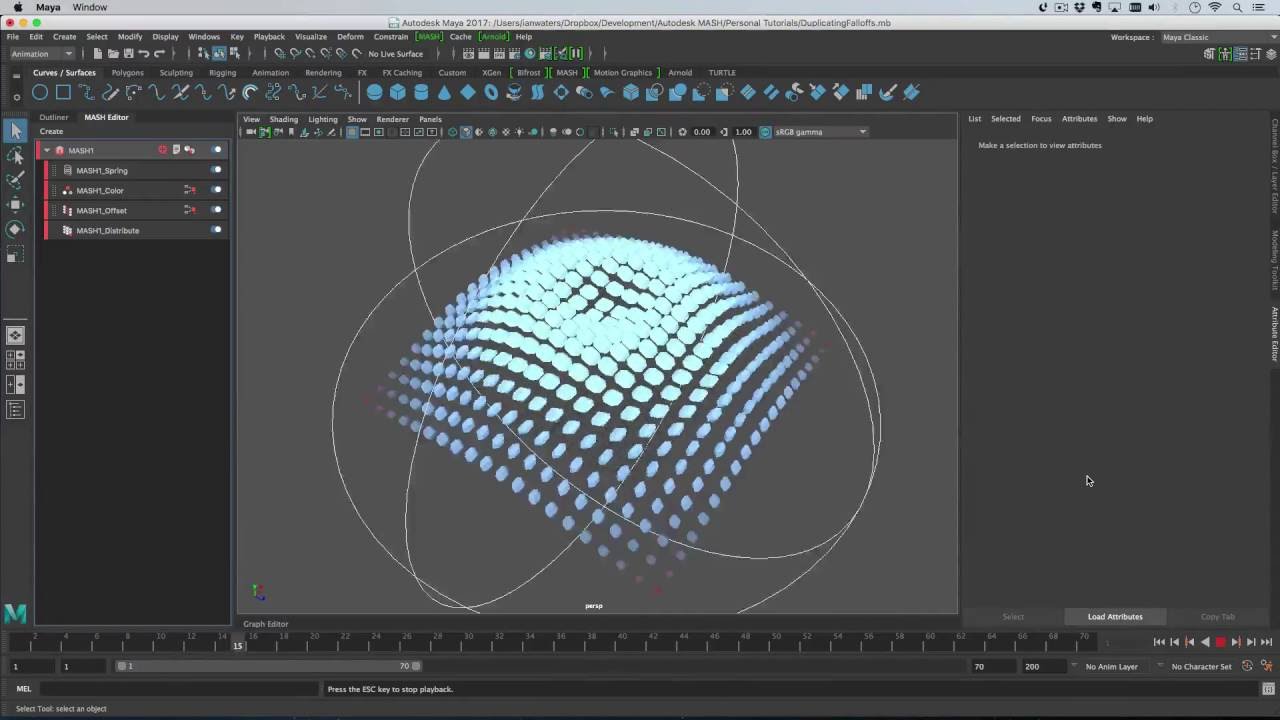Activate the Move tool in toolbox
This screenshot has width=1280, height=720.
15,205
